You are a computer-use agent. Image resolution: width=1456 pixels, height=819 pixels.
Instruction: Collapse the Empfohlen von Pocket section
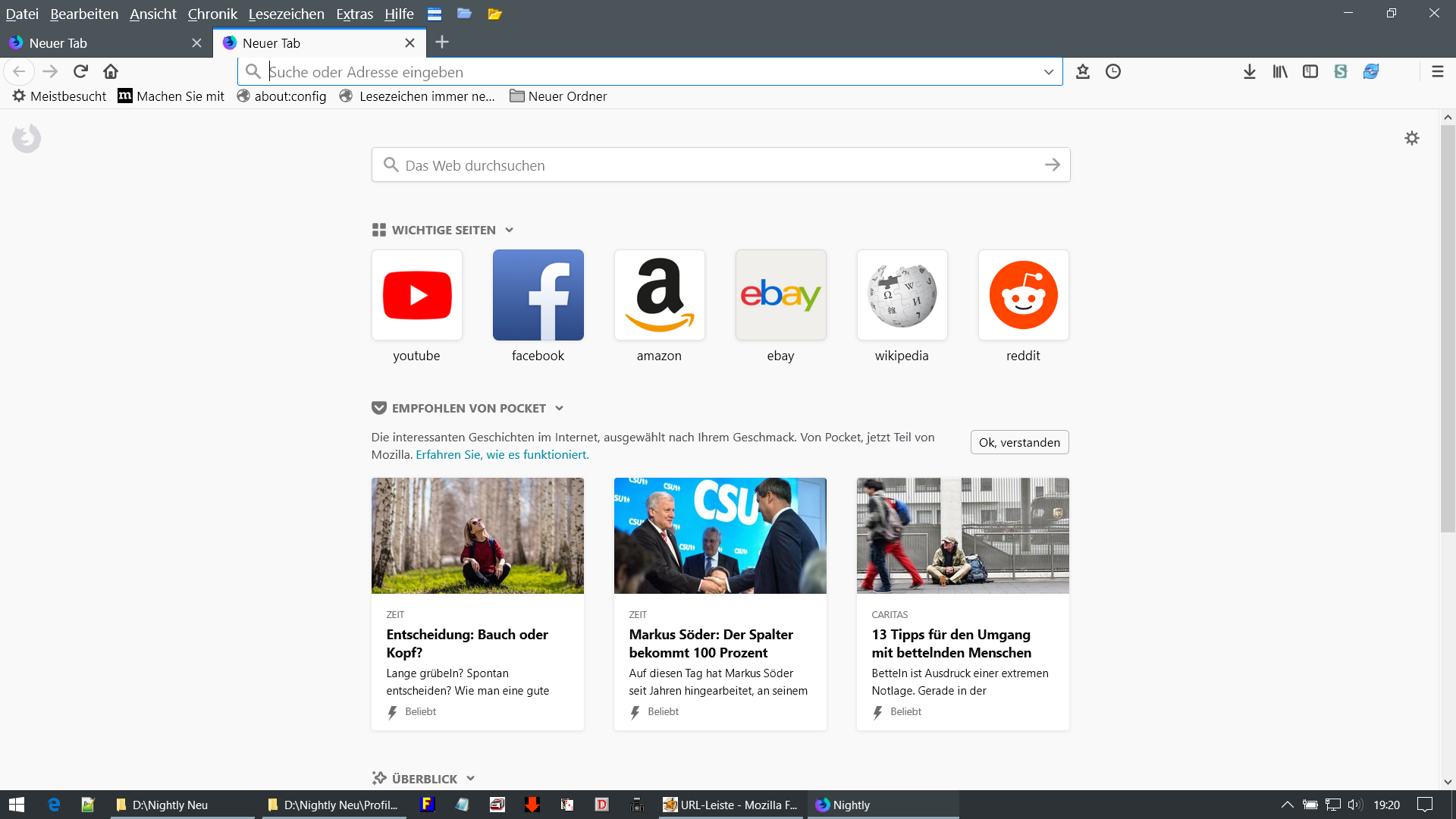560,408
